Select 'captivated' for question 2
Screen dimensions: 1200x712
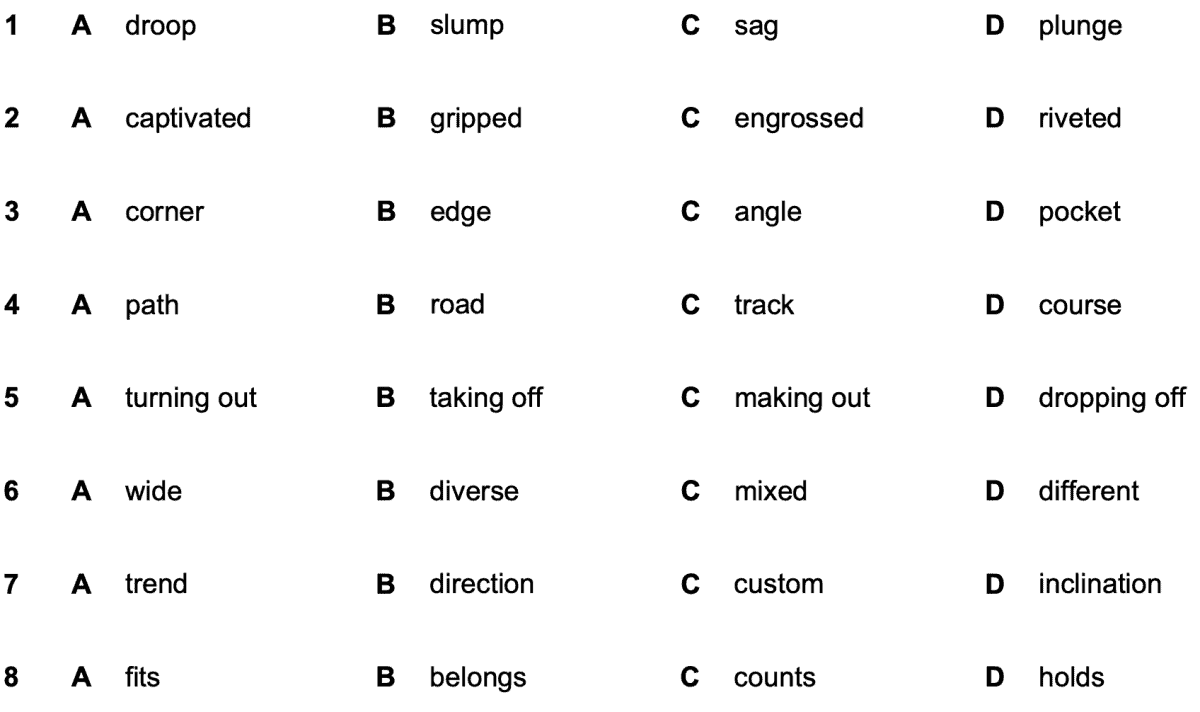(187, 120)
